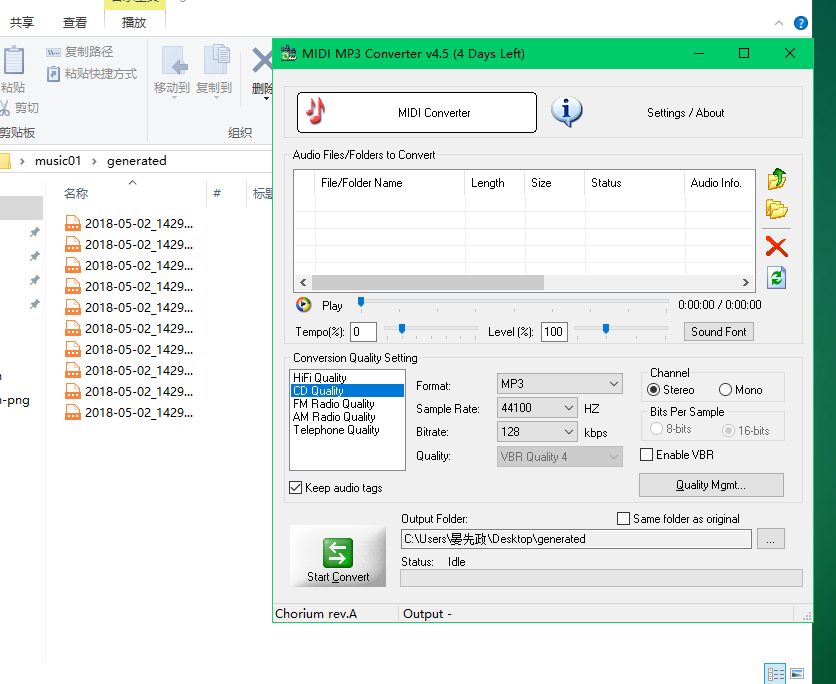Click the output folder browse ... button
The width and height of the screenshot is (836, 684).
pyautogui.click(x=770, y=539)
